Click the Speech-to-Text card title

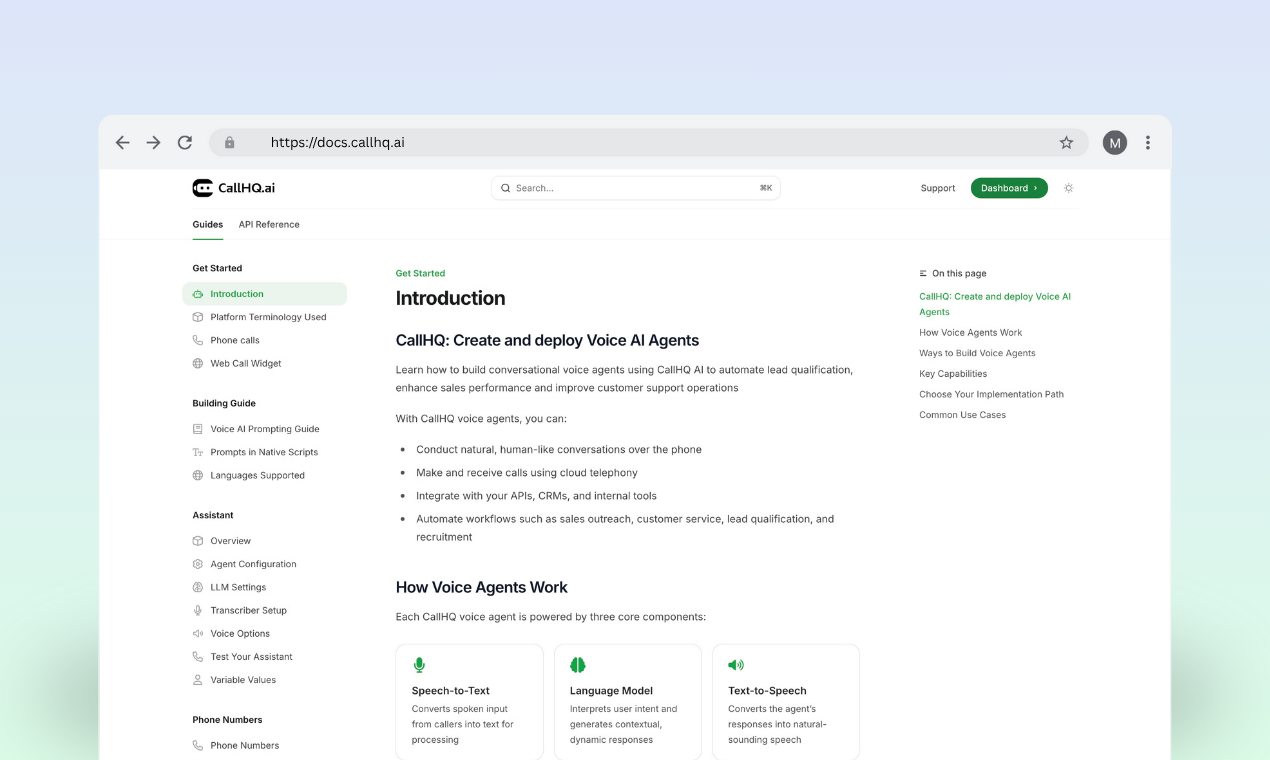click(450, 691)
